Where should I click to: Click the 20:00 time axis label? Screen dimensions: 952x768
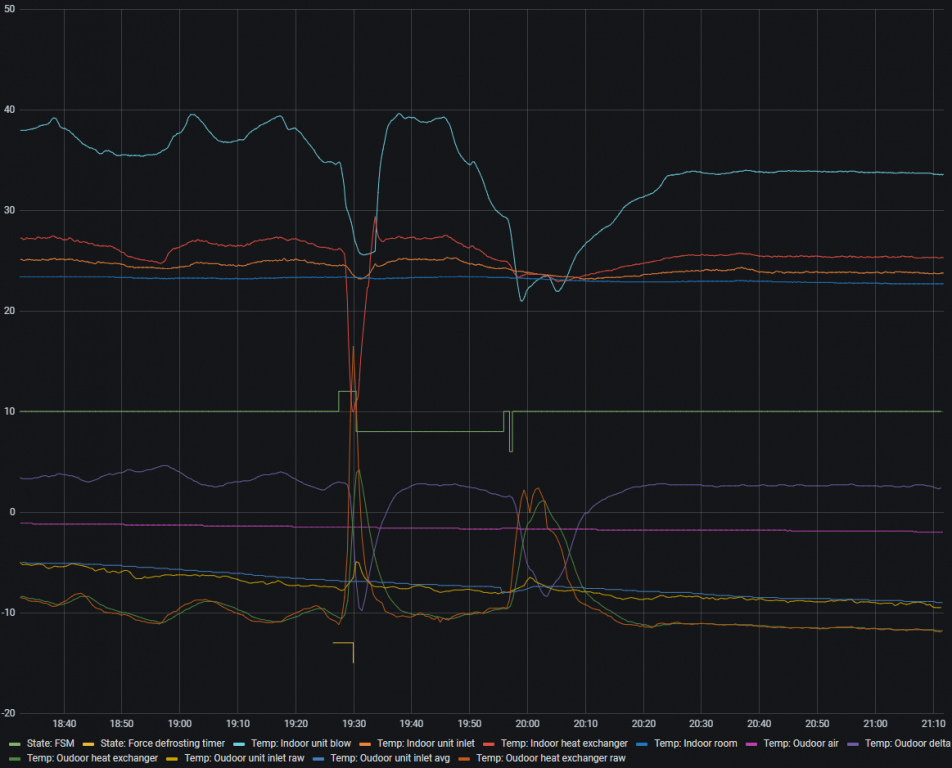527,723
